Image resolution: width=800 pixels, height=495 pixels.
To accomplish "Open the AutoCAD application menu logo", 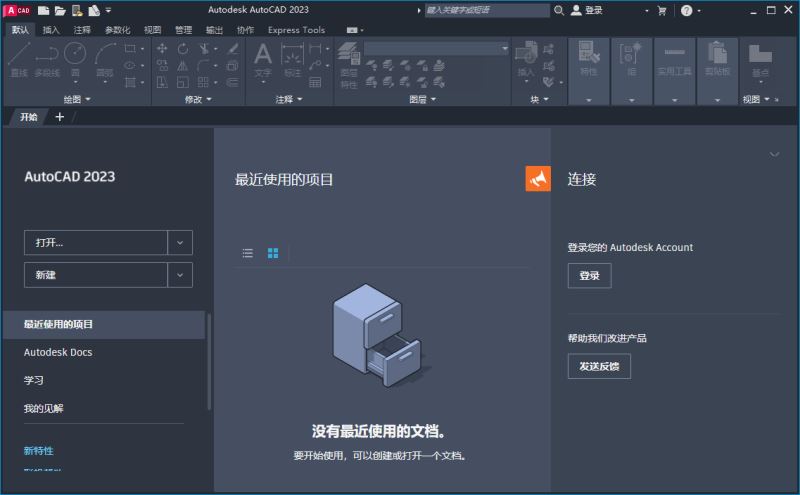I will pos(18,10).
